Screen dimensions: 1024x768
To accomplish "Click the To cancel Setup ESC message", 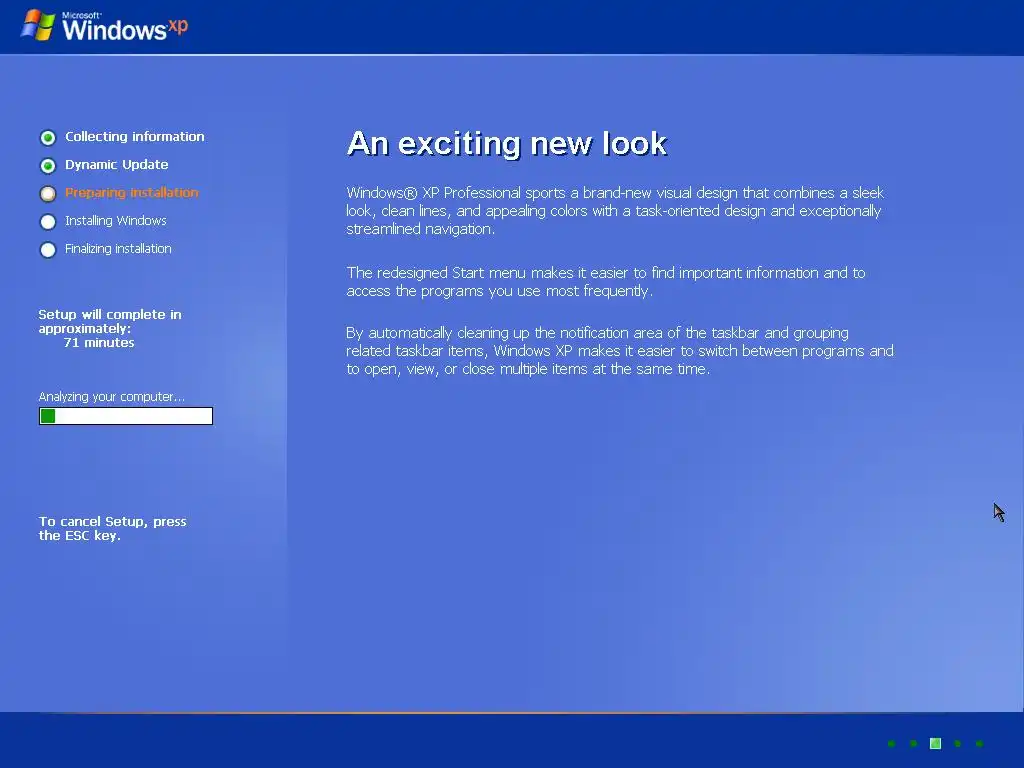I will [112, 528].
